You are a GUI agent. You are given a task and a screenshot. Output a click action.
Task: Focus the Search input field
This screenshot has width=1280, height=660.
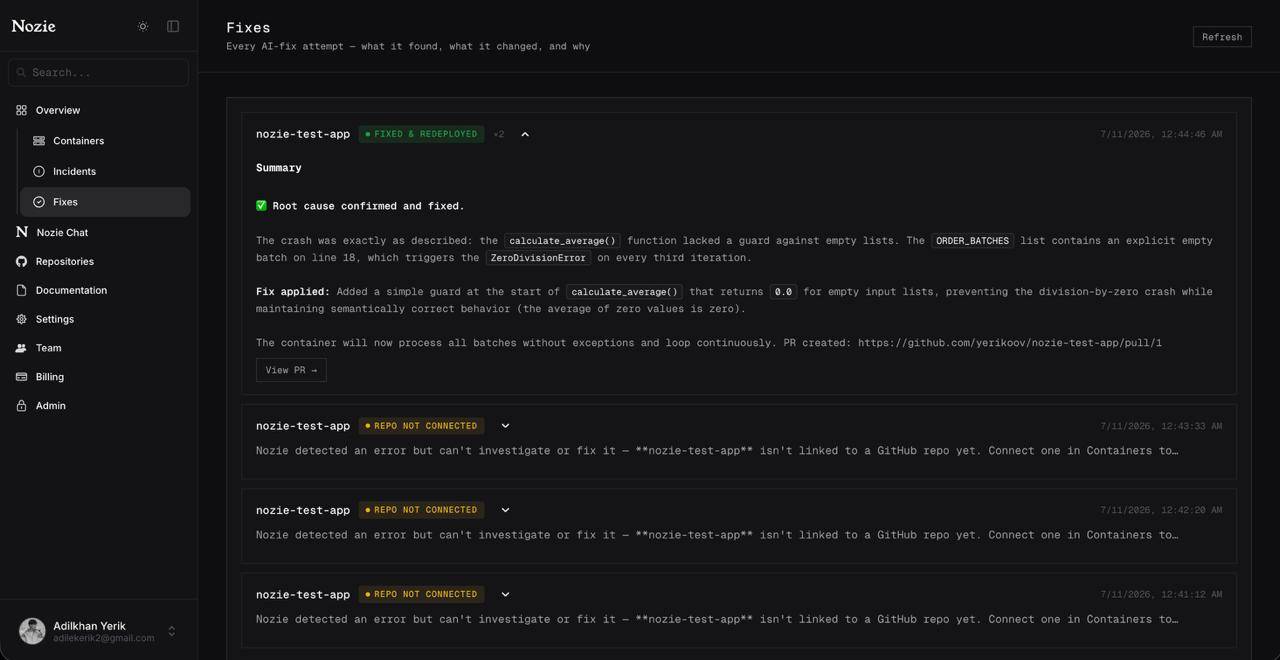pos(98,72)
